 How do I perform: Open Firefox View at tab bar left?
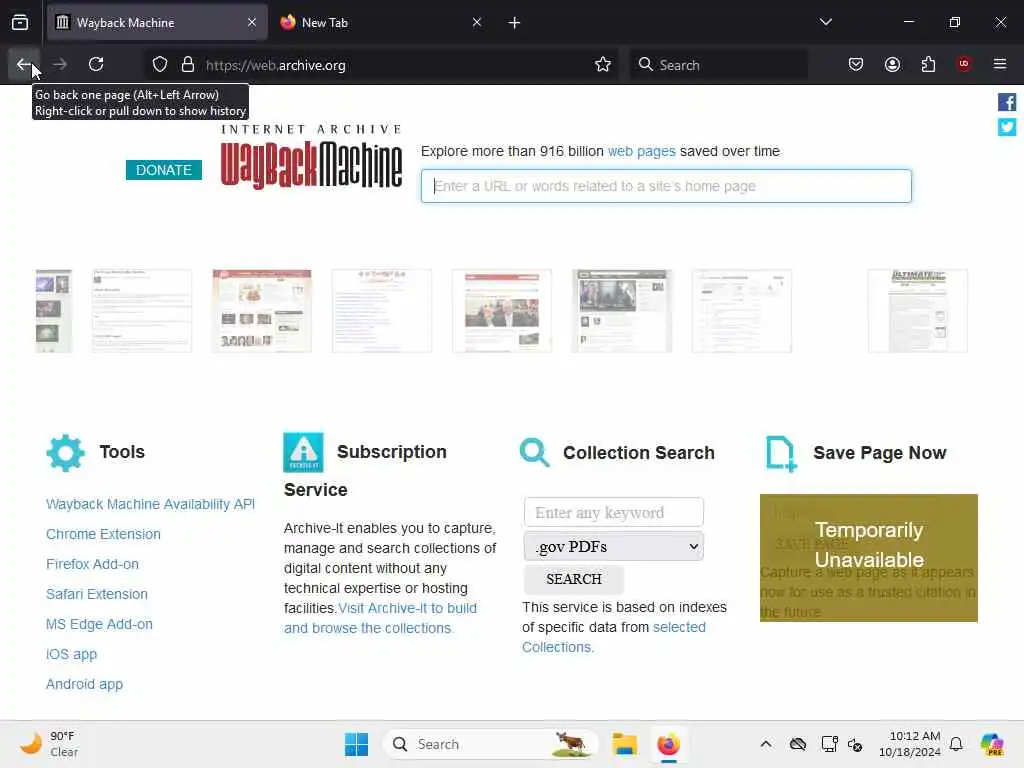(20, 23)
